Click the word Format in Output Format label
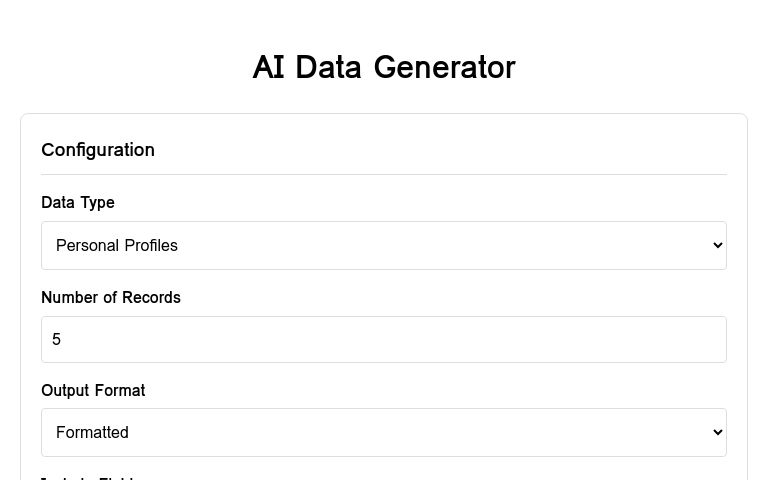768x480 pixels. click(x=120, y=390)
